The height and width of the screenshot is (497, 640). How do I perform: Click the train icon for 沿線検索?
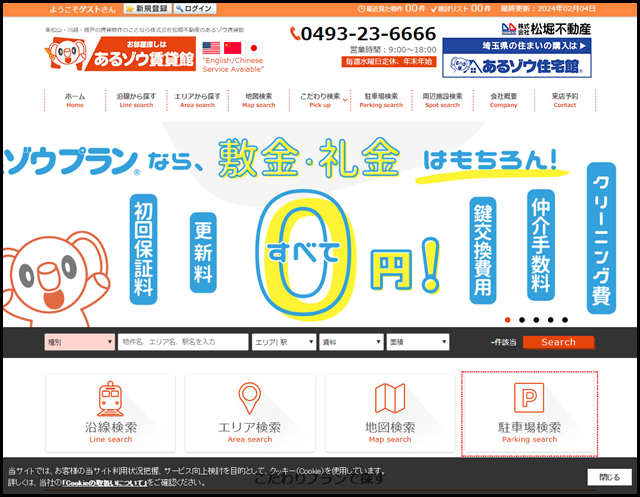pos(110,399)
